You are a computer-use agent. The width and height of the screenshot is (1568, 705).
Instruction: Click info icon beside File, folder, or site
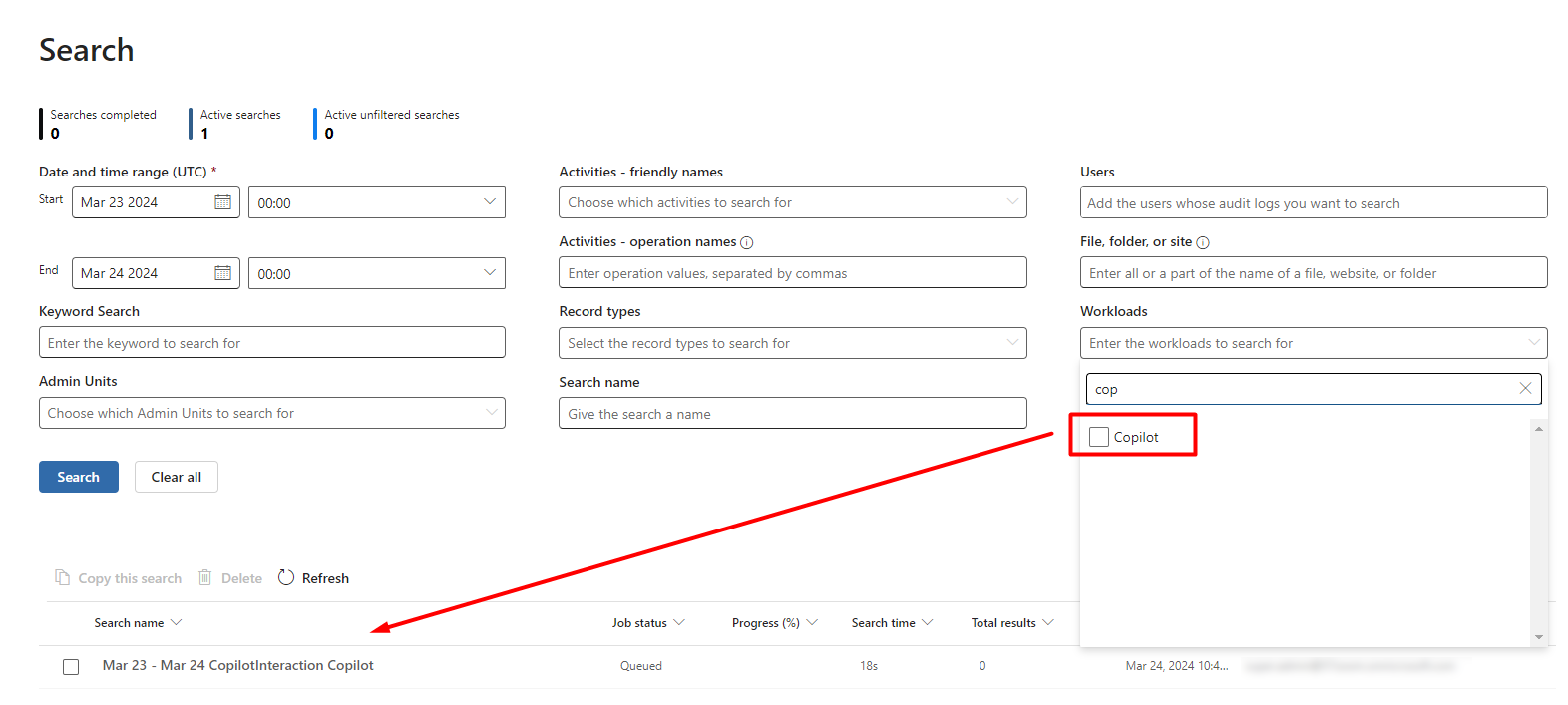1203,242
